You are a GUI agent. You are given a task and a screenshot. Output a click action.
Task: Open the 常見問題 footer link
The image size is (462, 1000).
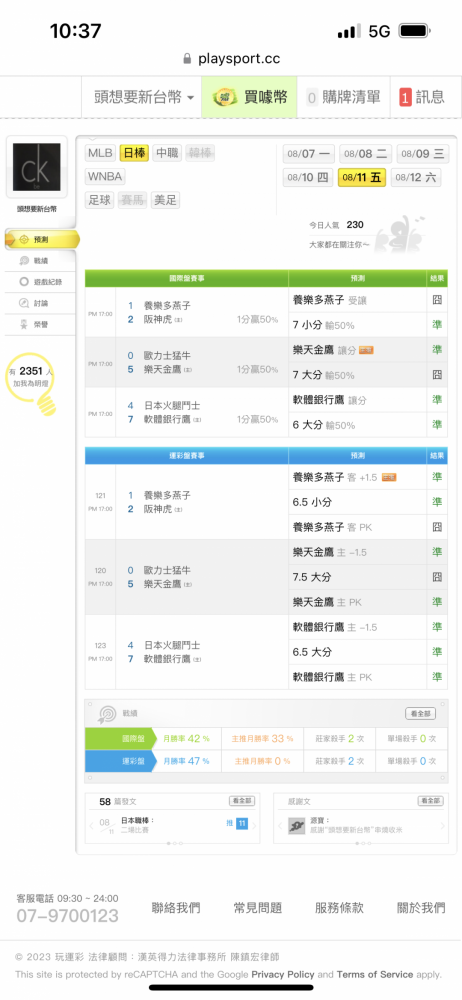click(258, 908)
